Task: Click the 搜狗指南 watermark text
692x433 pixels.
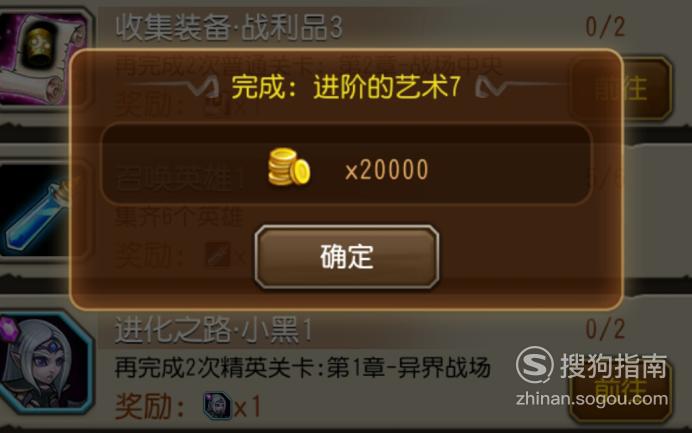Action: 613,365
